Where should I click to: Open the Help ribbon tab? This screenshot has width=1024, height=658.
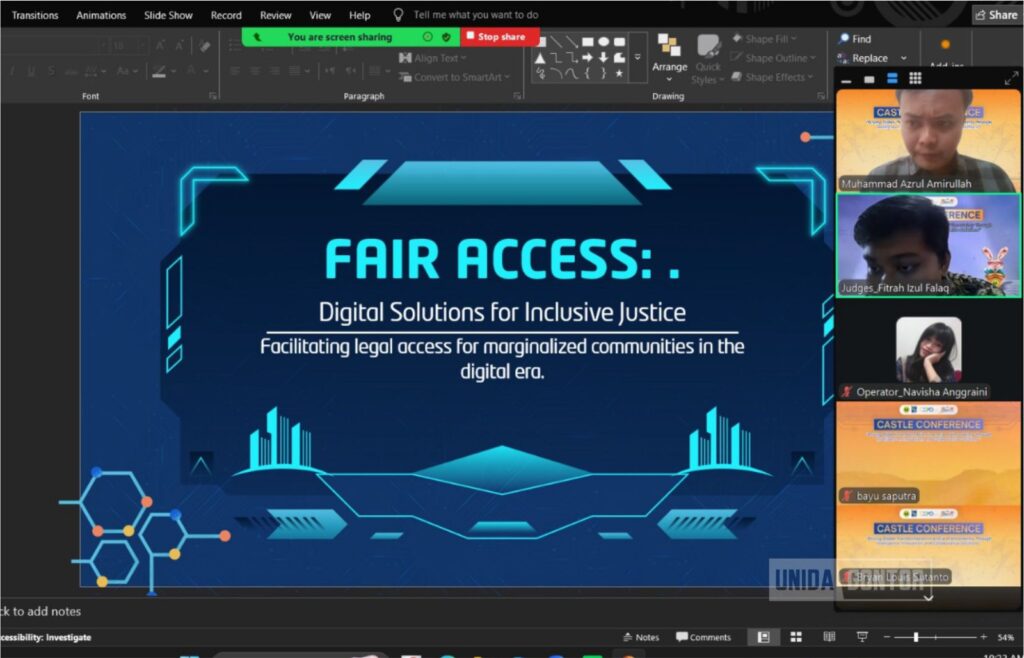[360, 15]
